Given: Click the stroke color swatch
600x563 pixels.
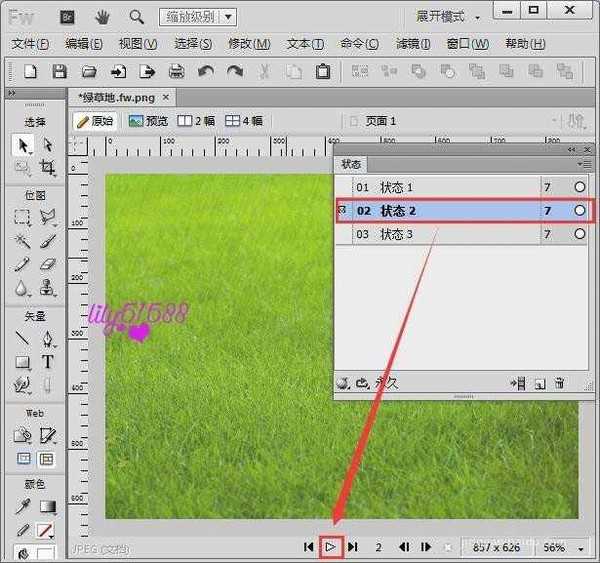Looking at the screenshot, I should coord(46,530).
